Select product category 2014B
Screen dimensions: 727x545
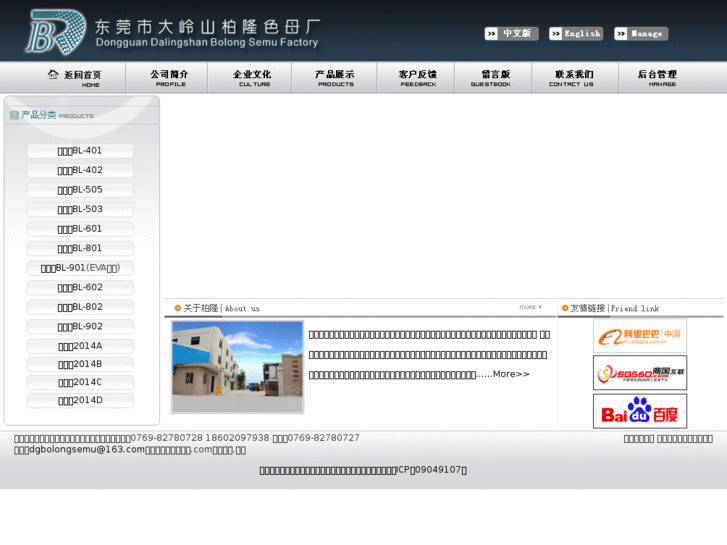80,364
